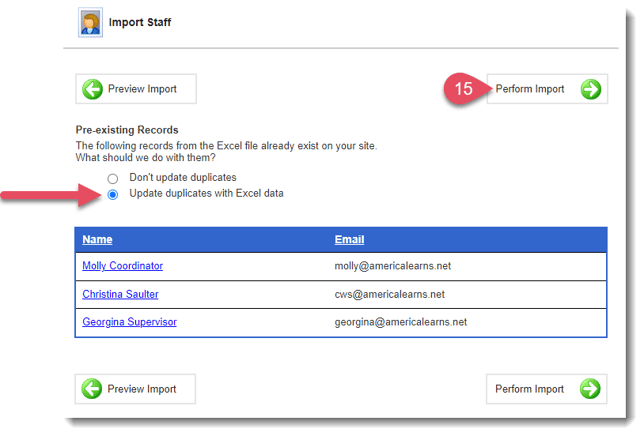This screenshot has height=436, width=644.
Task: Click the georgina@americalearns.net email cell
Action: pos(401,323)
